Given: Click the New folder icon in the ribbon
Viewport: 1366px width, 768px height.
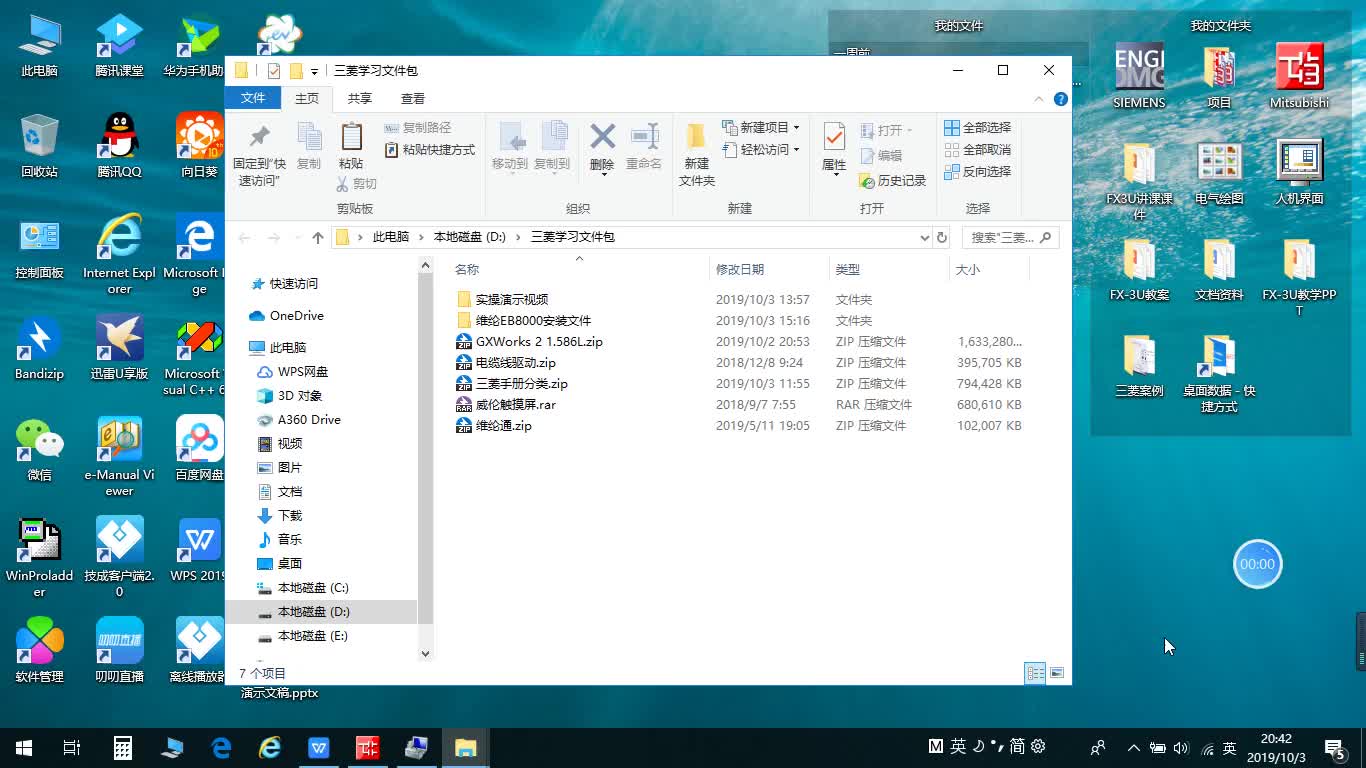Looking at the screenshot, I should coord(696,137).
